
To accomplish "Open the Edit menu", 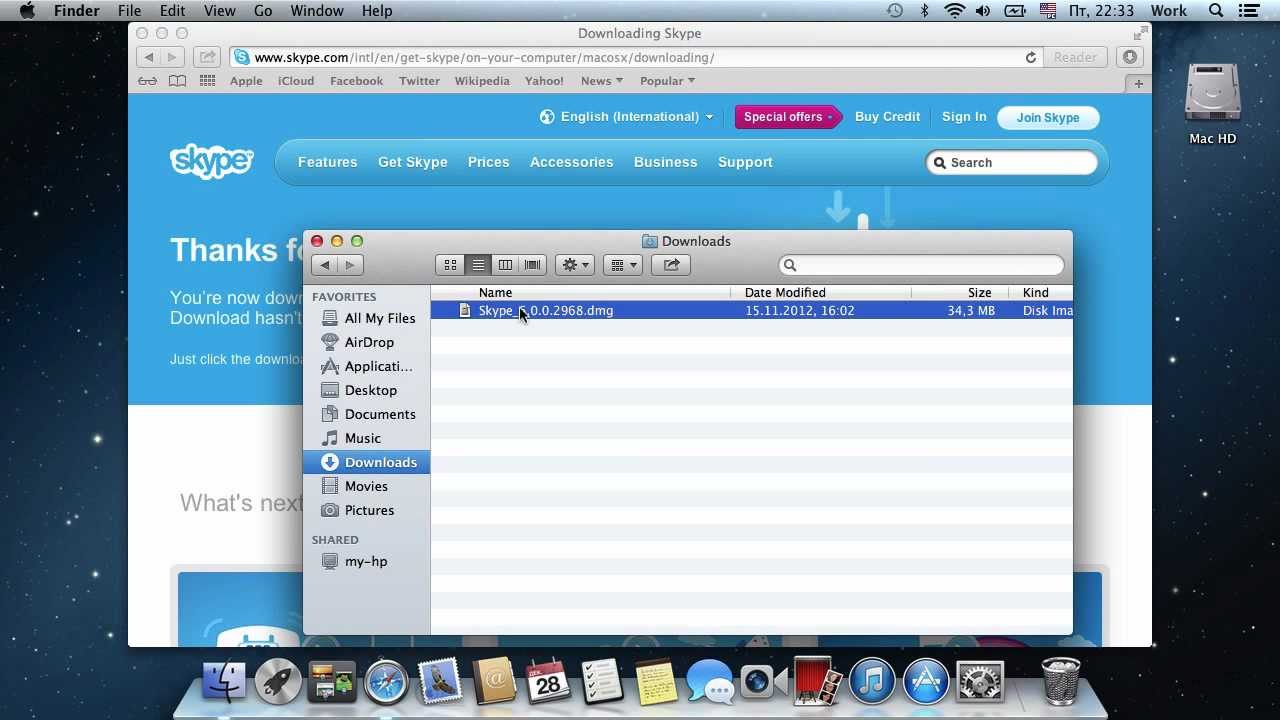I will [172, 11].
